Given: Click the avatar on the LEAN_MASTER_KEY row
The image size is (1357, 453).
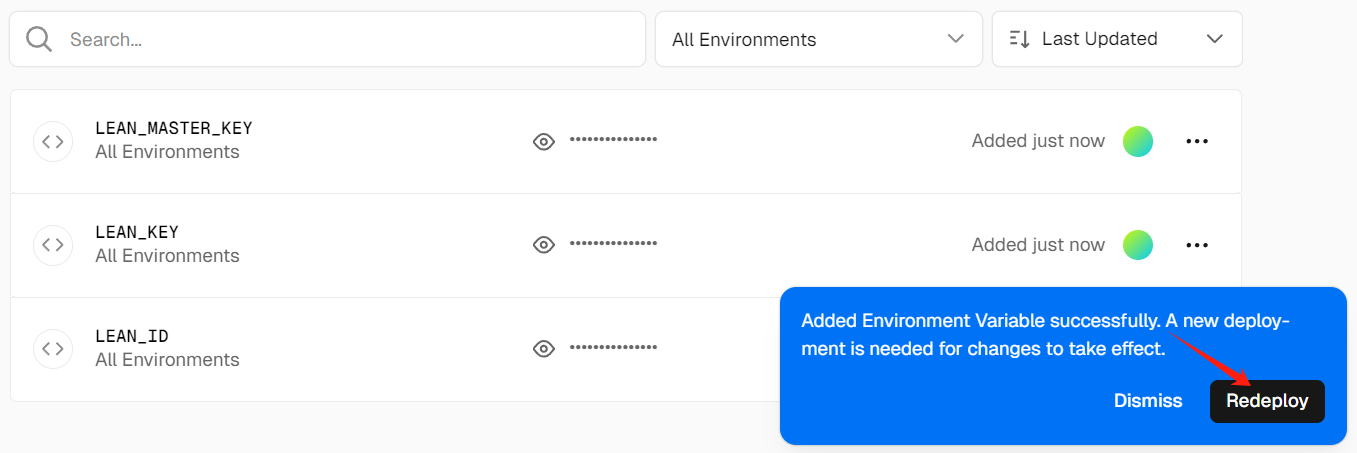Looking at the screenshot, I should click(x=1138, y=141).
